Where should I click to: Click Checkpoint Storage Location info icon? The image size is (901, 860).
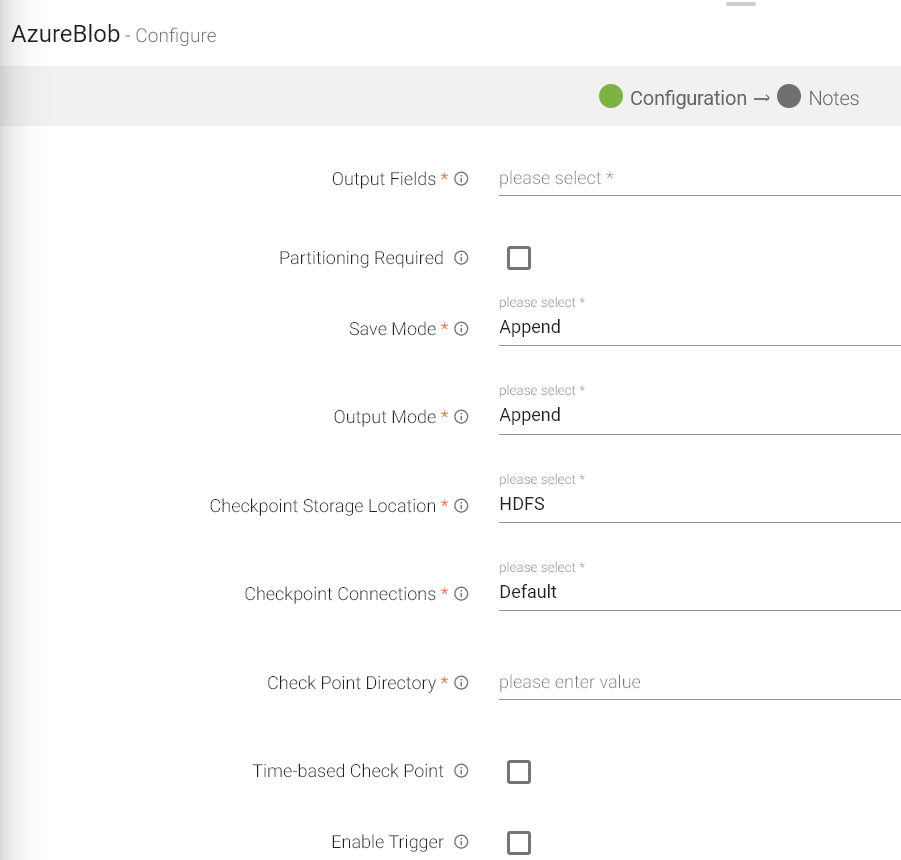tap(461, 506)
